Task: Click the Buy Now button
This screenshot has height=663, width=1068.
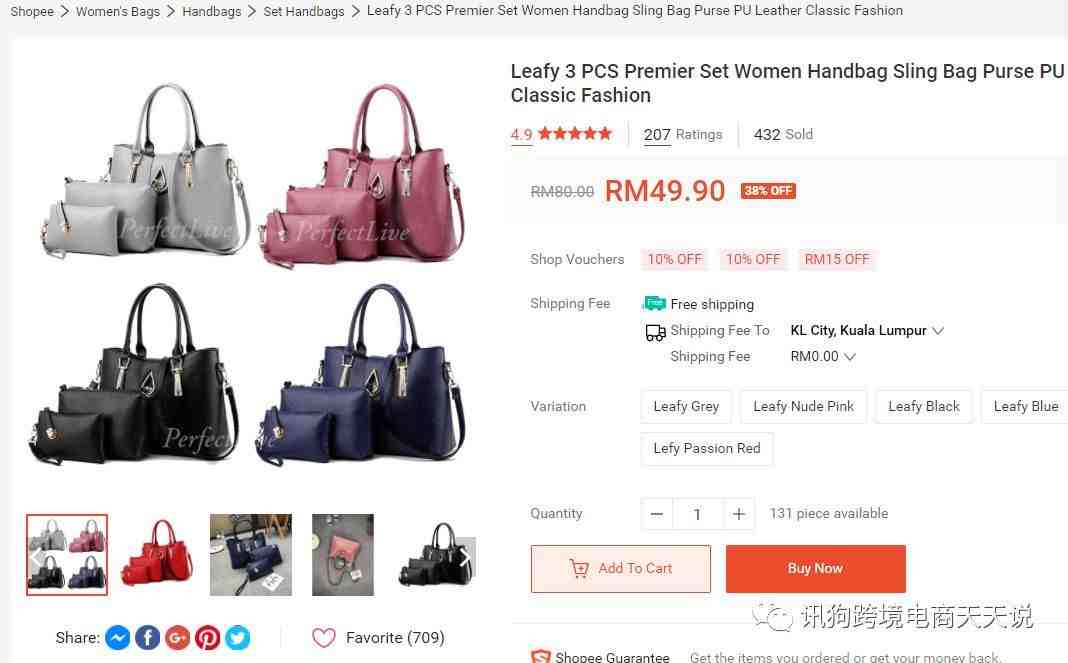Action: [815, 568]
